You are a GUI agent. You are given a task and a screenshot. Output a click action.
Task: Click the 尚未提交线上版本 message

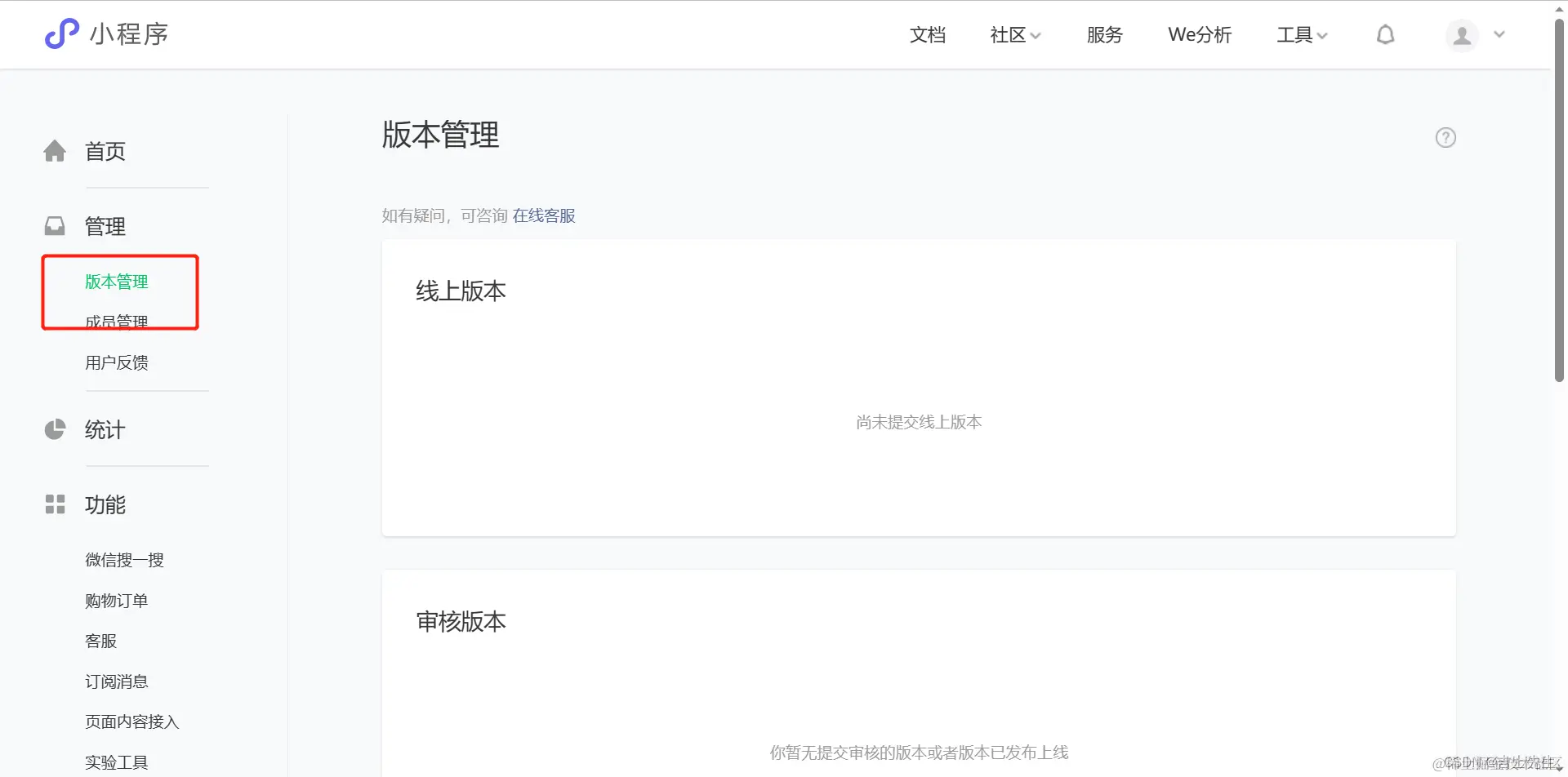click(x=919, y=422)
